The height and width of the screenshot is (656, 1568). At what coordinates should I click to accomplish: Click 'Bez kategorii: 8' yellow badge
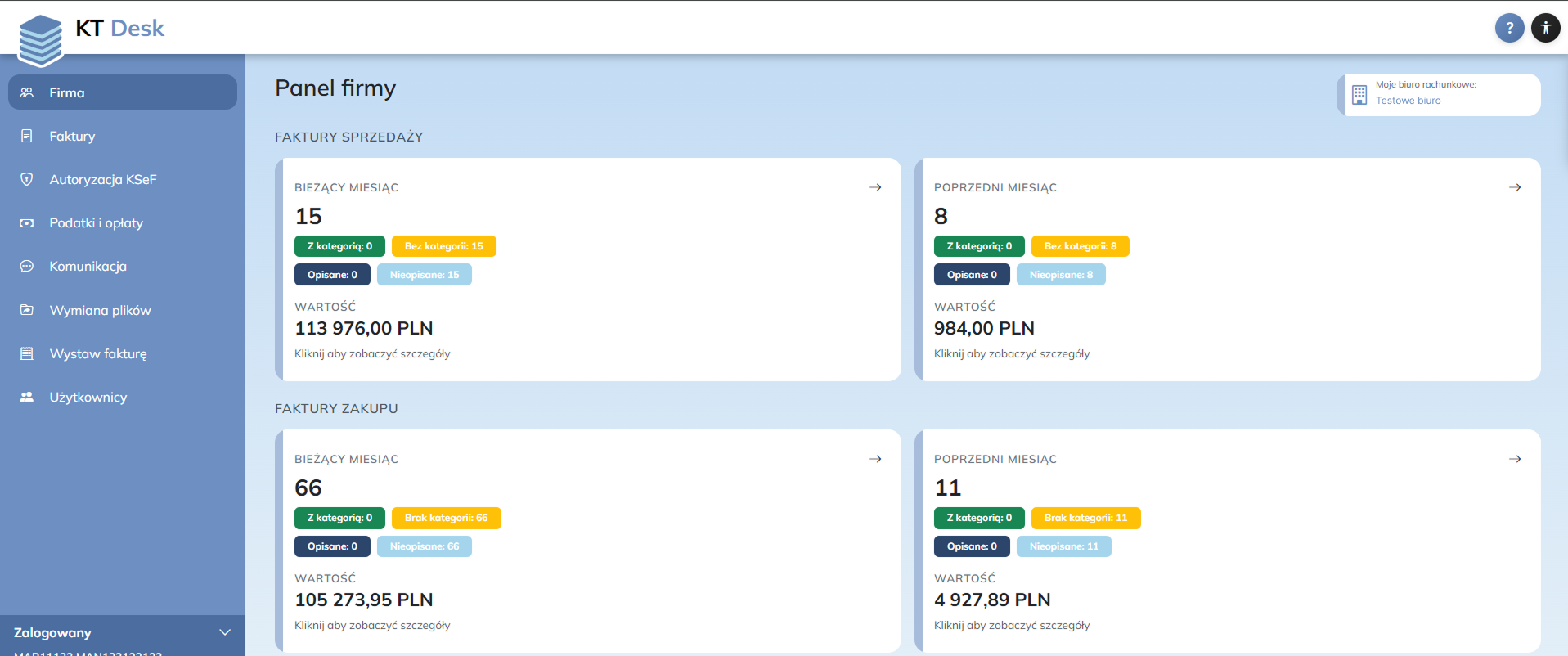[1081, 246]
